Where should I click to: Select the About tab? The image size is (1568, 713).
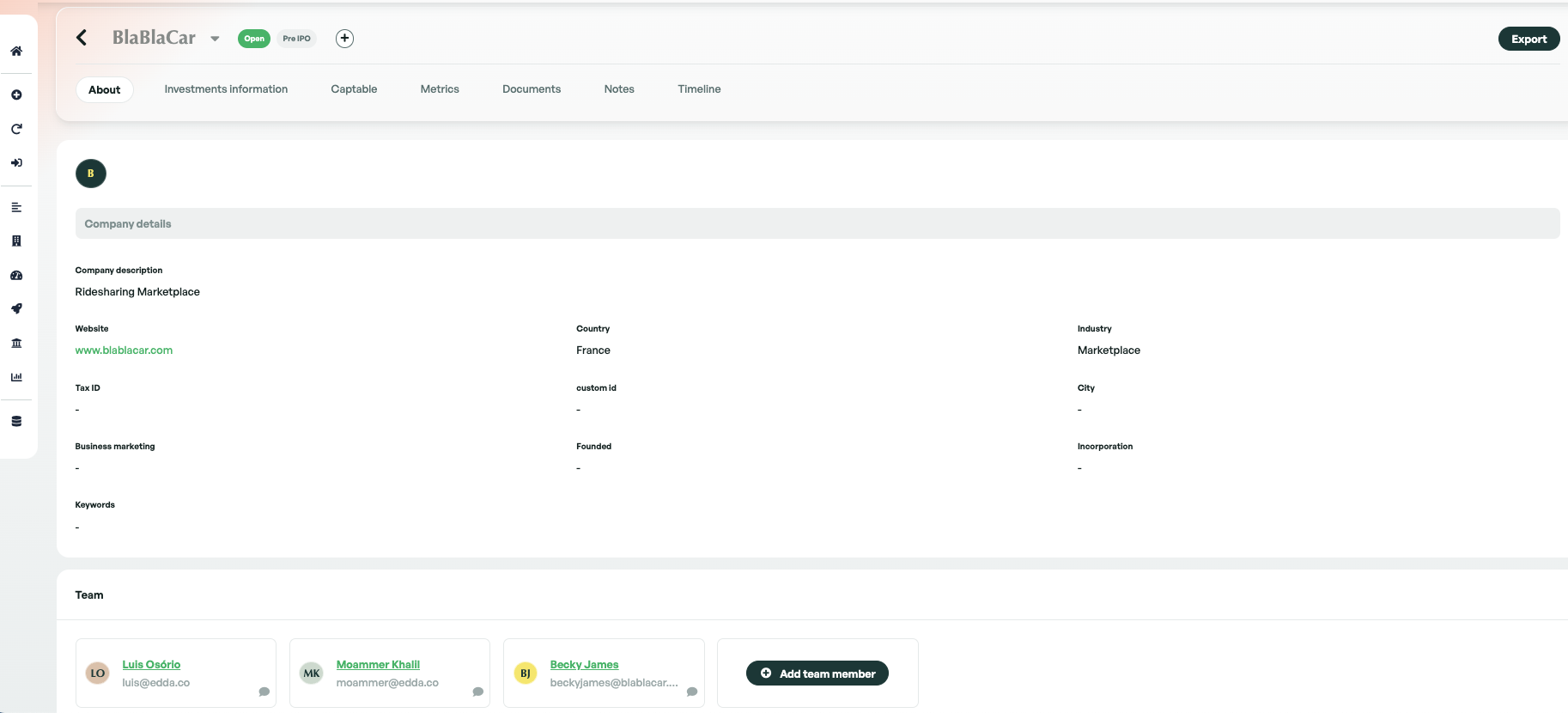pyautogui.click(x=105, y=89)
